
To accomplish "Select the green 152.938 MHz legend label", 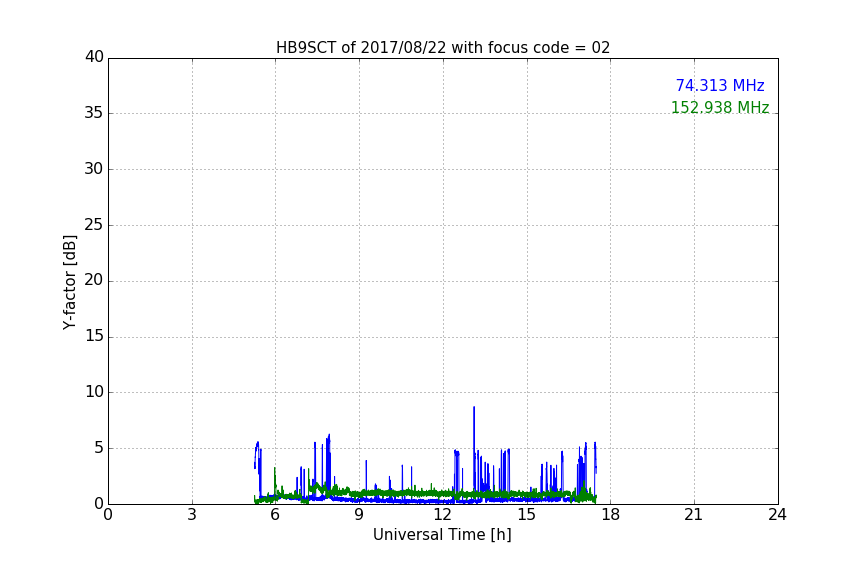I will tap(720, 107).
